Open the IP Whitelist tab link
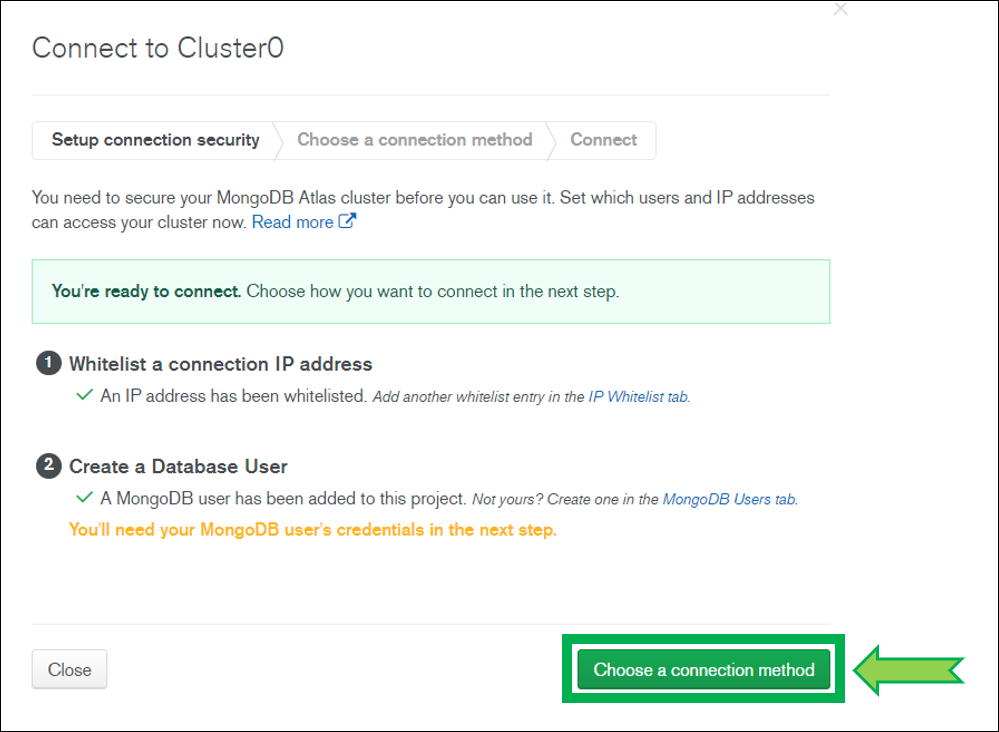 (x=638, y=397)
